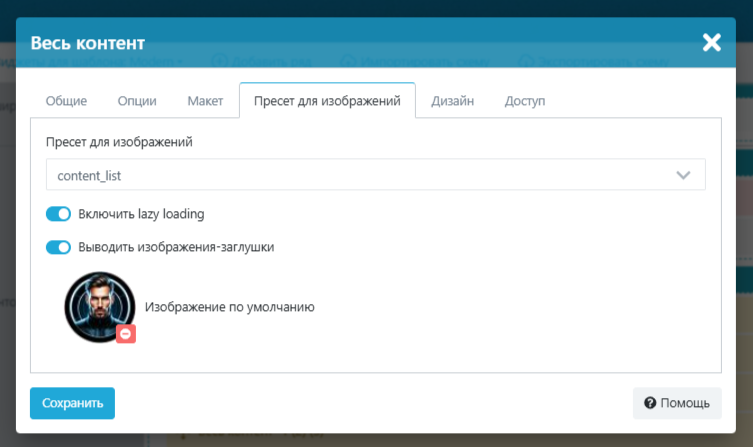The image size is (753, 447).
Task: Toggle Включить lazy loading switch
Action: (58, 214)
